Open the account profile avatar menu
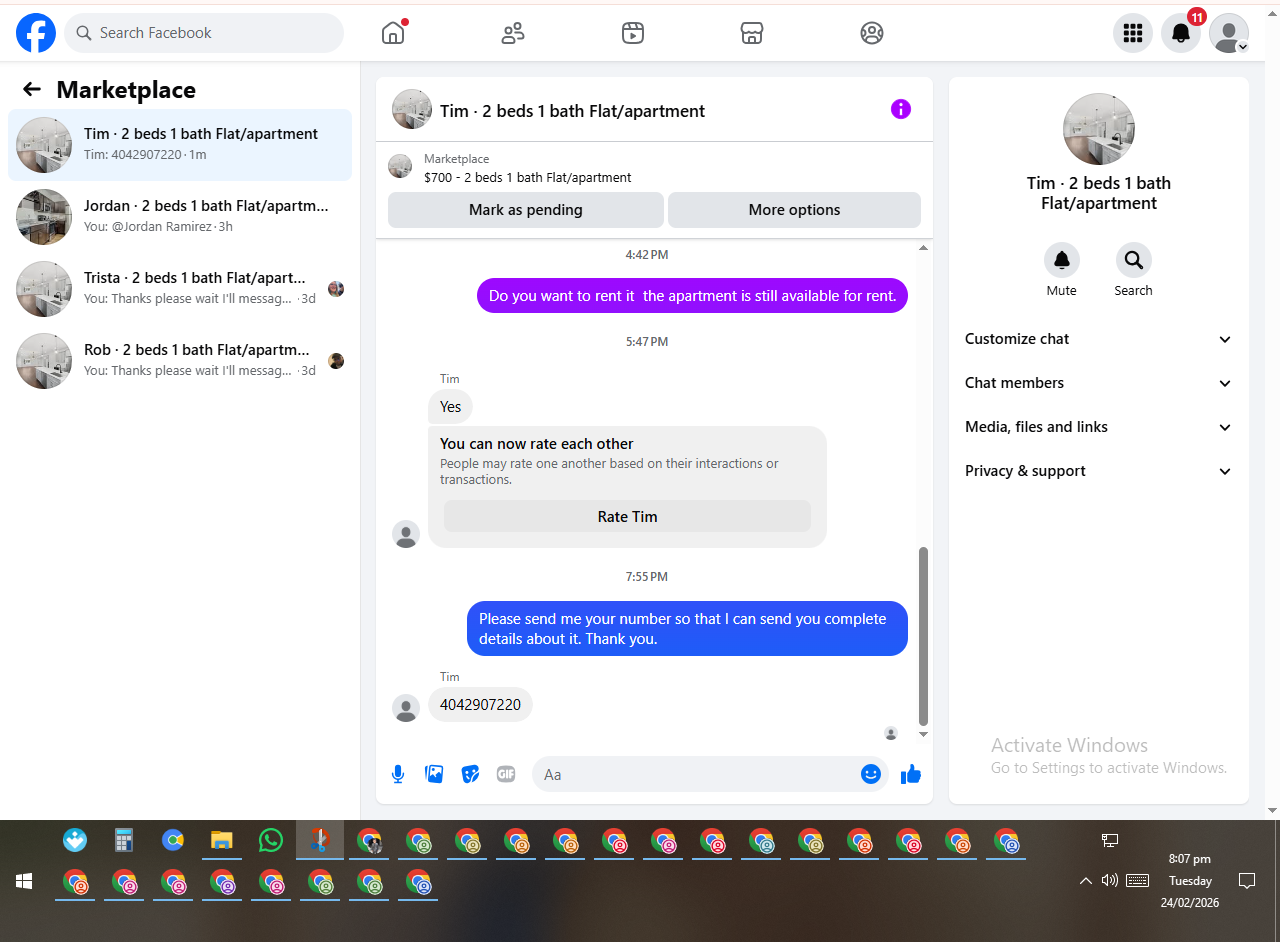The height and width of the screenshot is (942, 1280). pos(1229,33)
